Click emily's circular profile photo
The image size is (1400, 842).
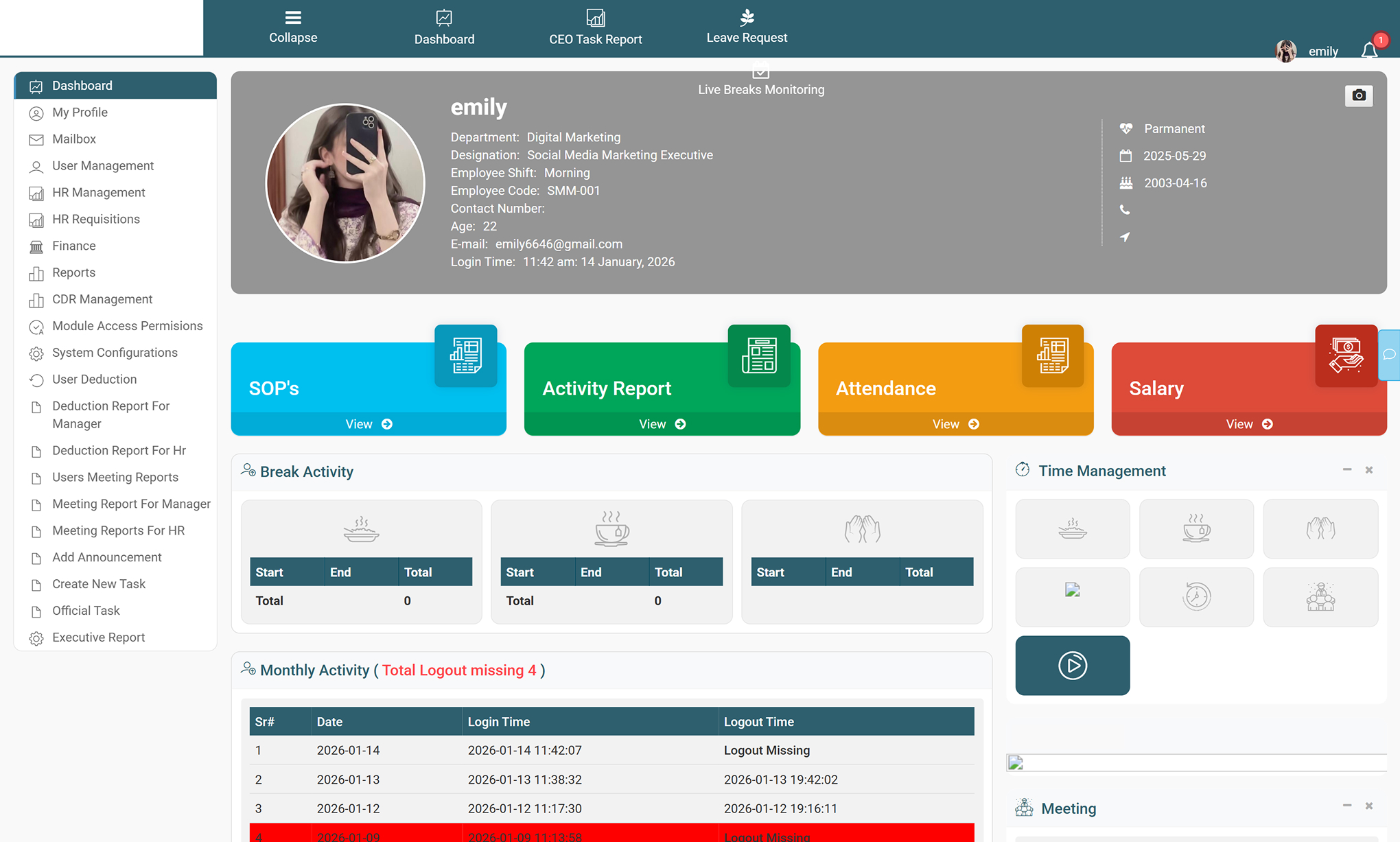[x=345, y=183]
